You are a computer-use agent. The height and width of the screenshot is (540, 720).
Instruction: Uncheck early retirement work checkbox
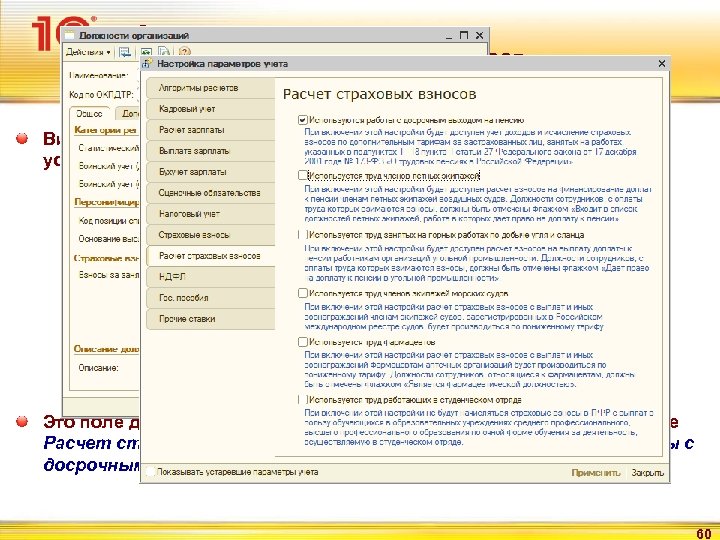pos(302,120)
